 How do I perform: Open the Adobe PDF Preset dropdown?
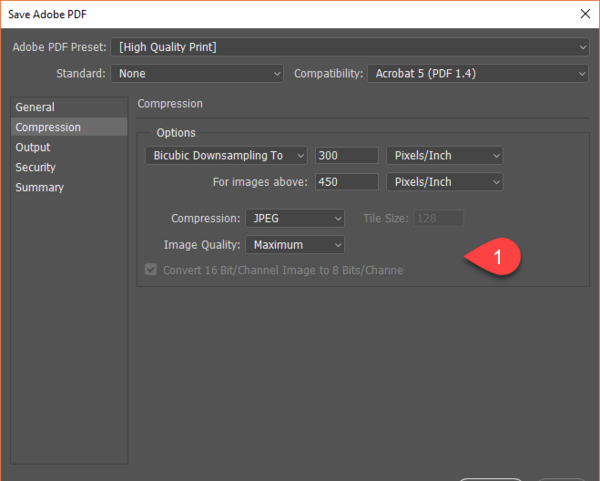pyautogui.click(x=350, y=47)
